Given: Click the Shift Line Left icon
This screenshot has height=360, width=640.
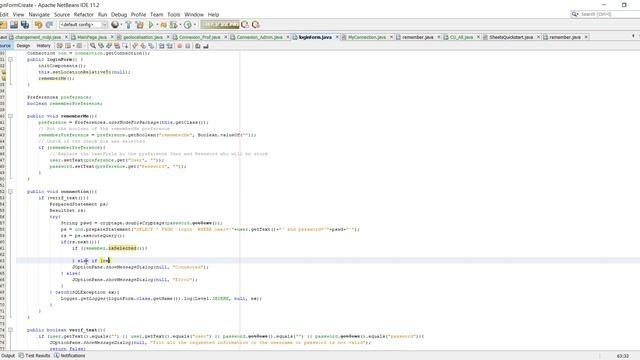Looking at the screenshot, I should tap(162, 46).
